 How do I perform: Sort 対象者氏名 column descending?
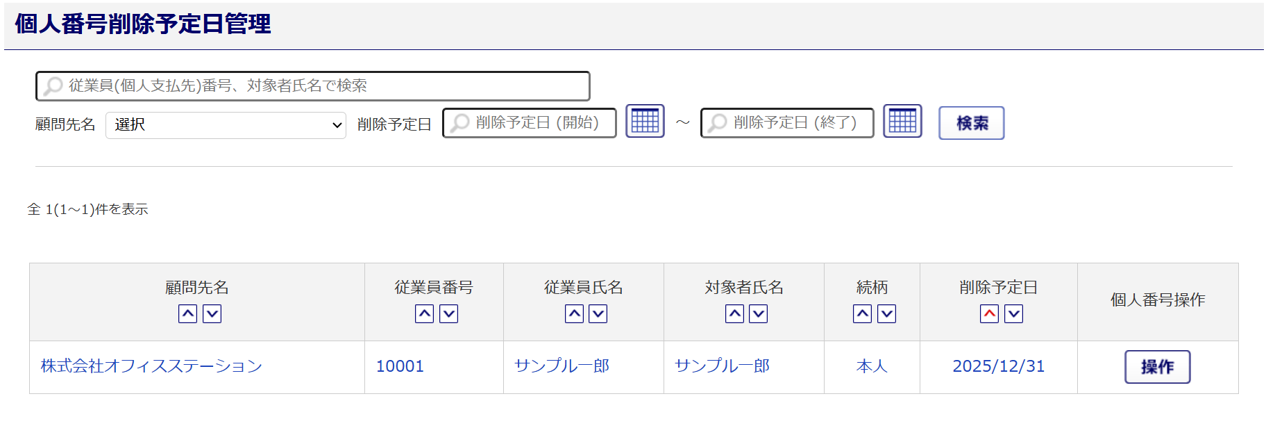point(758,314)
